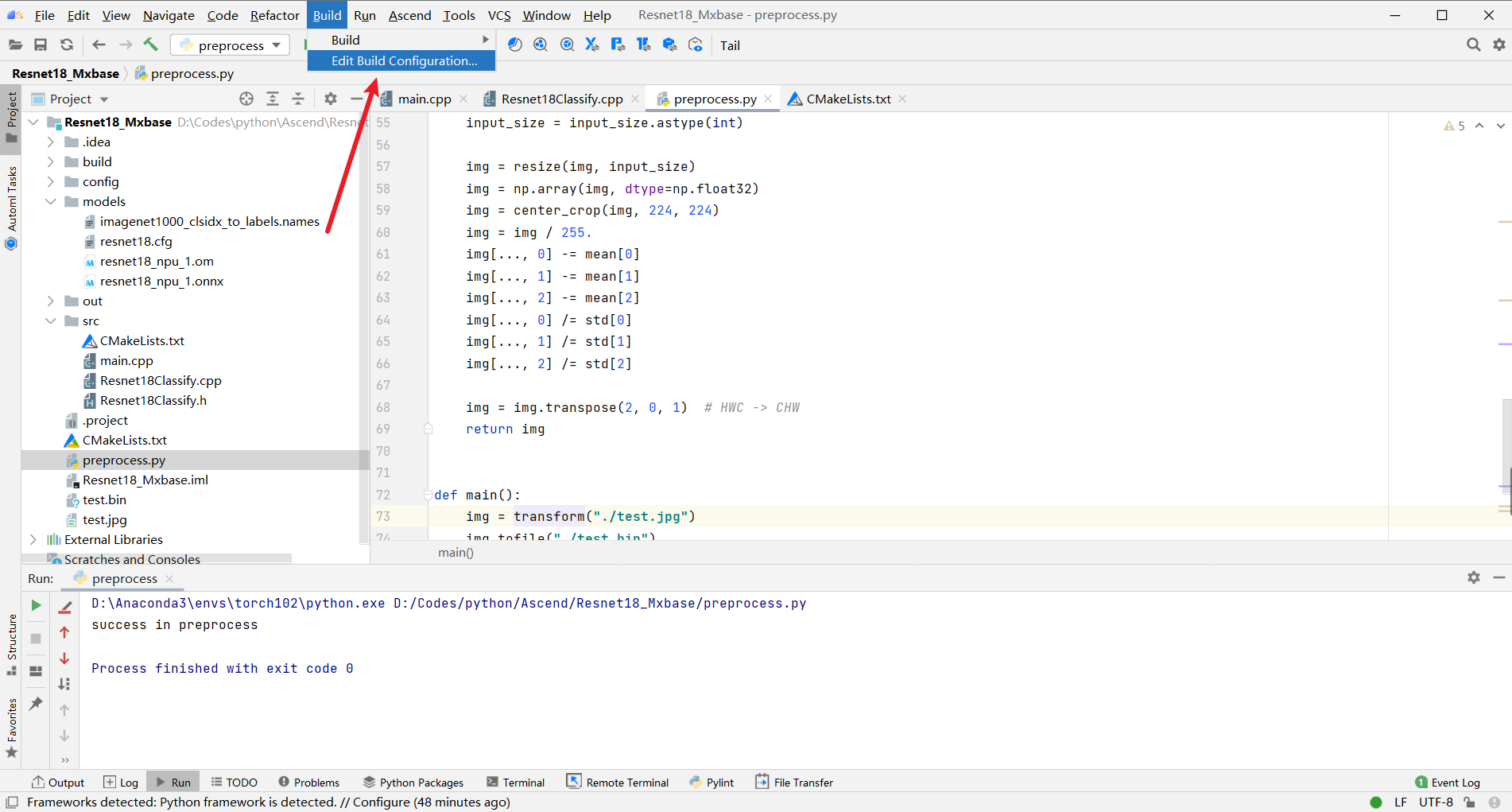
Task: Clear console with the red eraser icon
Action: (x=65, y=607)
